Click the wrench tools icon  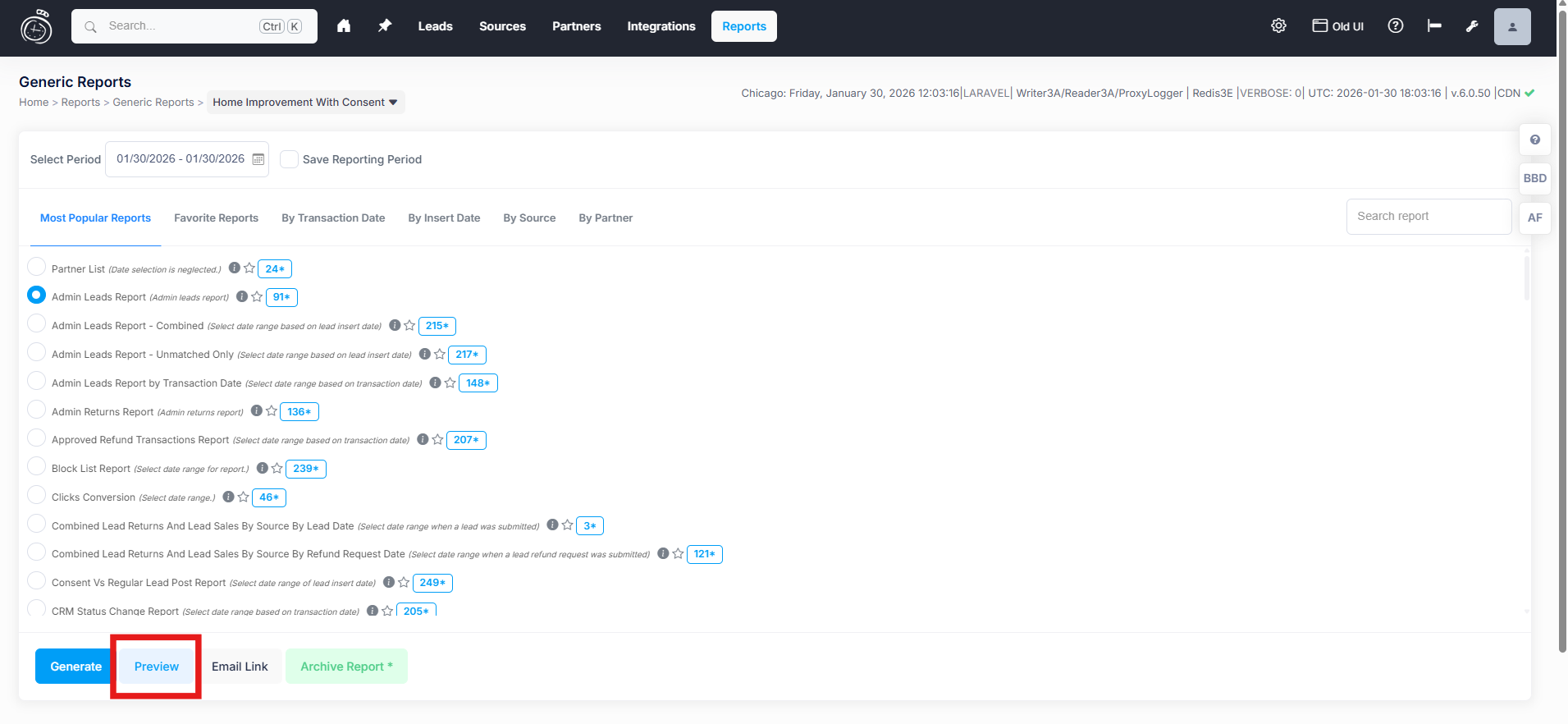pyautogui.click(x=1472, y=26)
